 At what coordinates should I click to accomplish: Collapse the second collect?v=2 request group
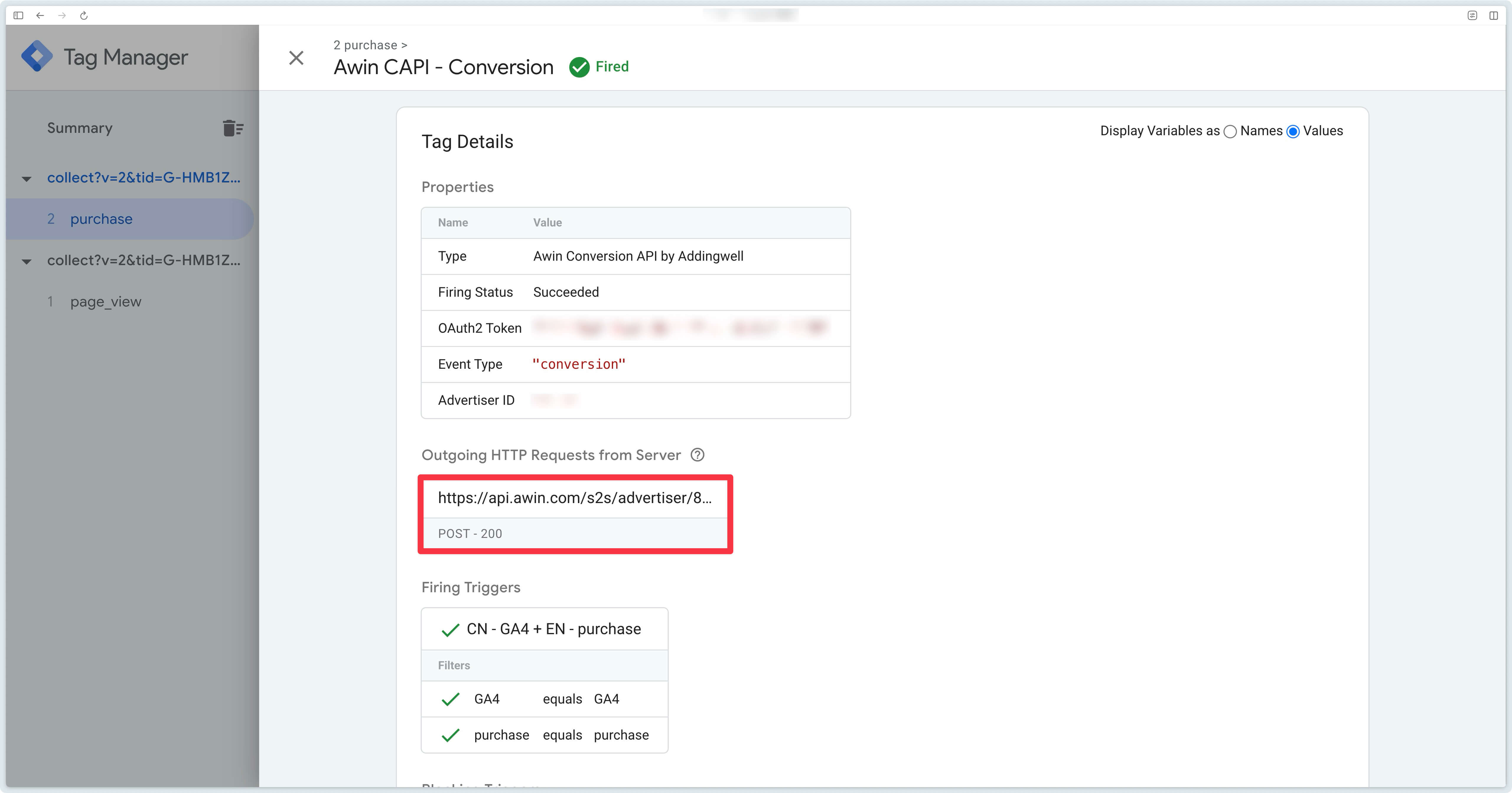click(26, 261)
